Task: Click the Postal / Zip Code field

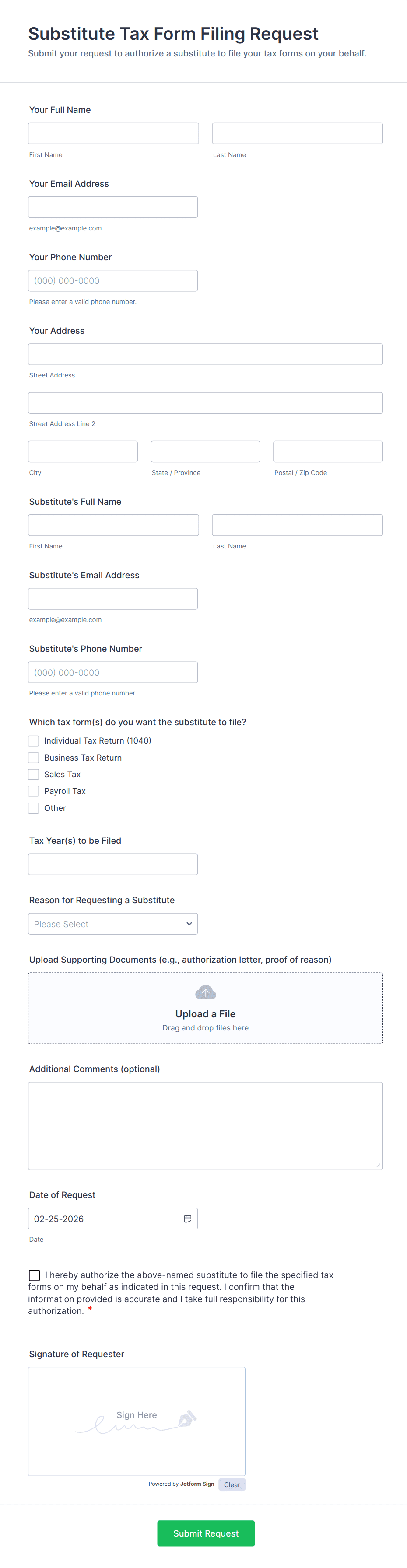Action: pyautogui.click(x=328, y=452)
